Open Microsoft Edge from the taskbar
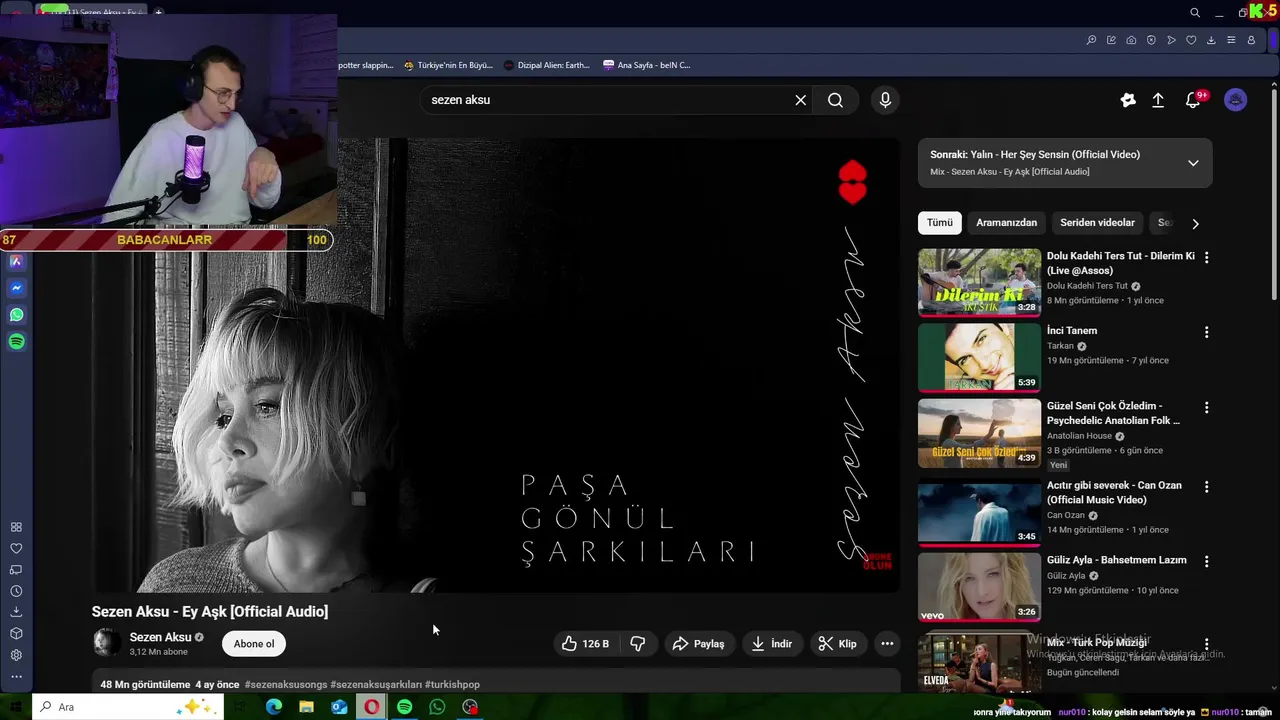Viewport: 1280px width, 720px height. tap(273, 707)
